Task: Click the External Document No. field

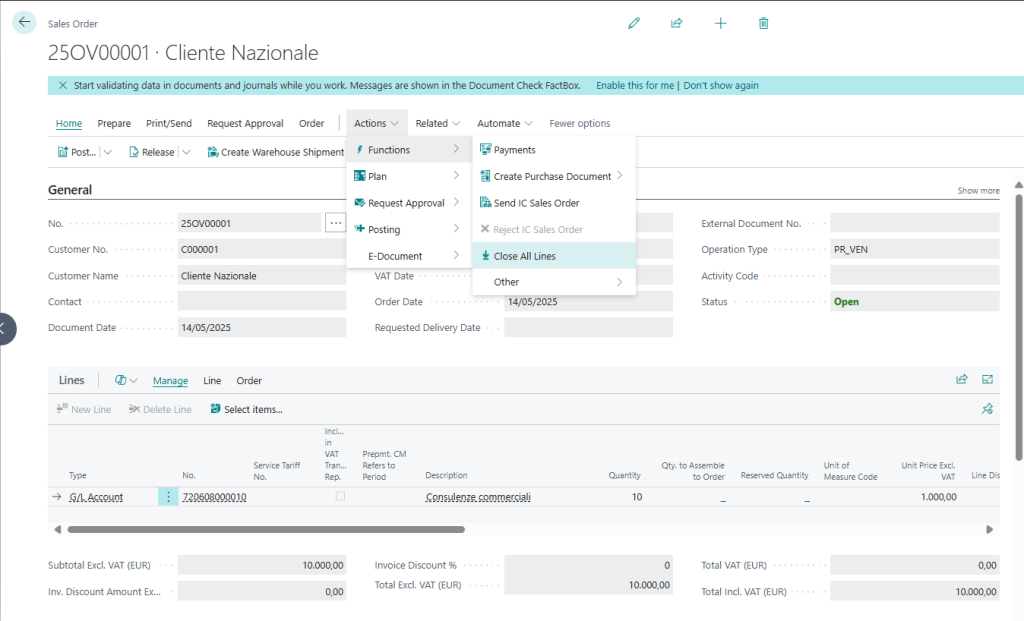Action: 914,223
